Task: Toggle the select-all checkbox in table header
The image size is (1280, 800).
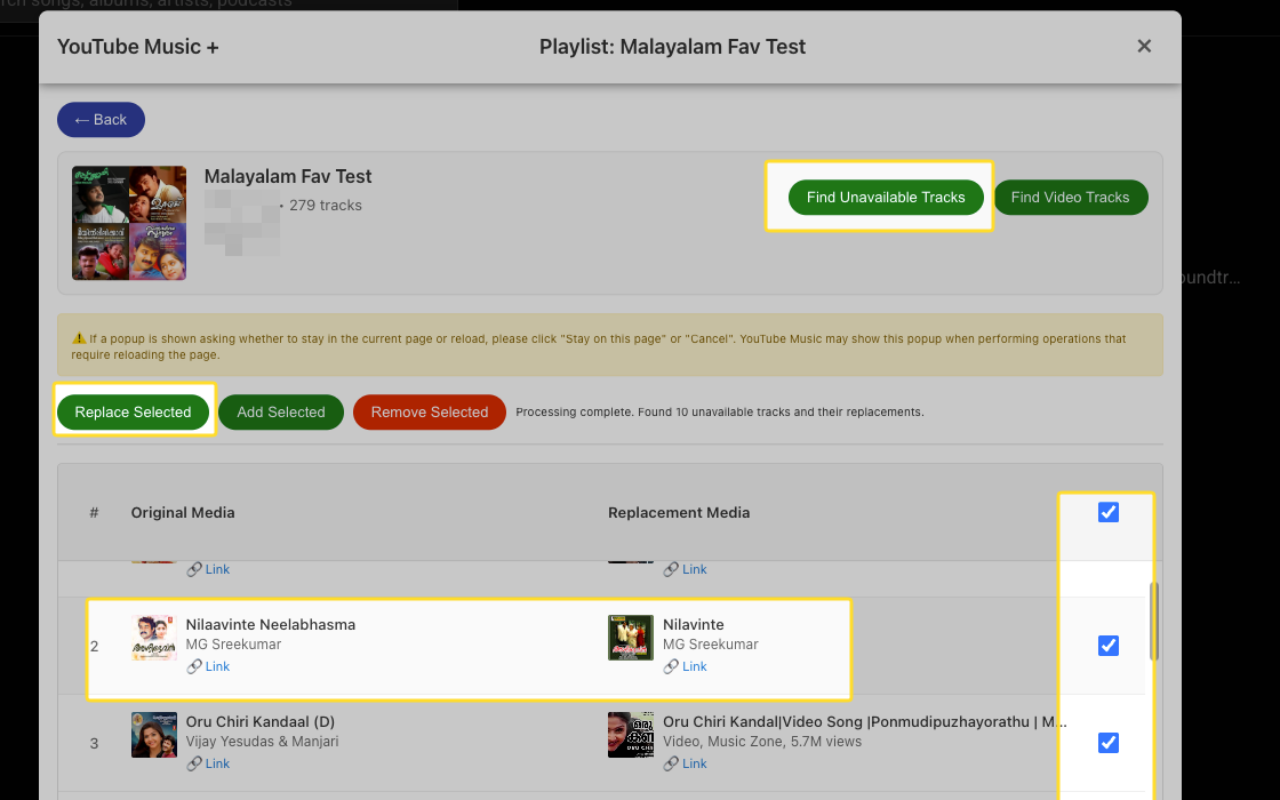Action: 1108,512
